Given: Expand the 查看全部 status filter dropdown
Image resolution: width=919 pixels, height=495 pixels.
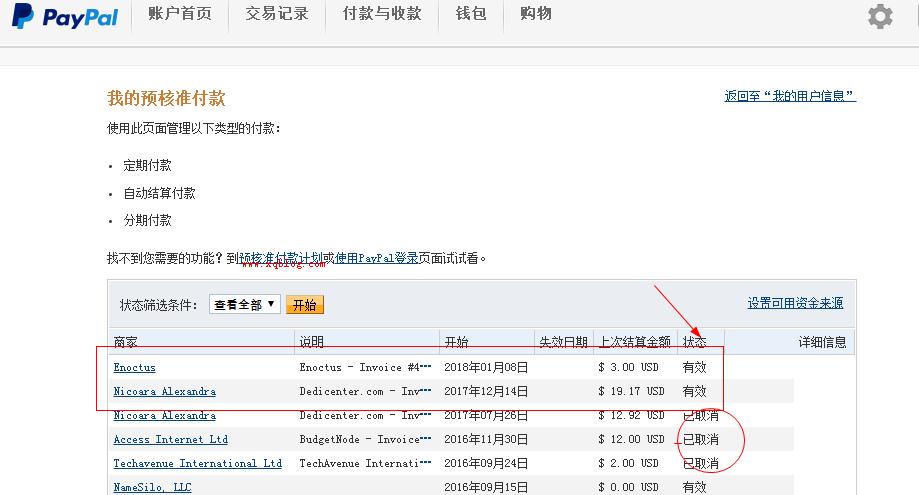Looking at the screenshot, I should click(x=244, y=305).
